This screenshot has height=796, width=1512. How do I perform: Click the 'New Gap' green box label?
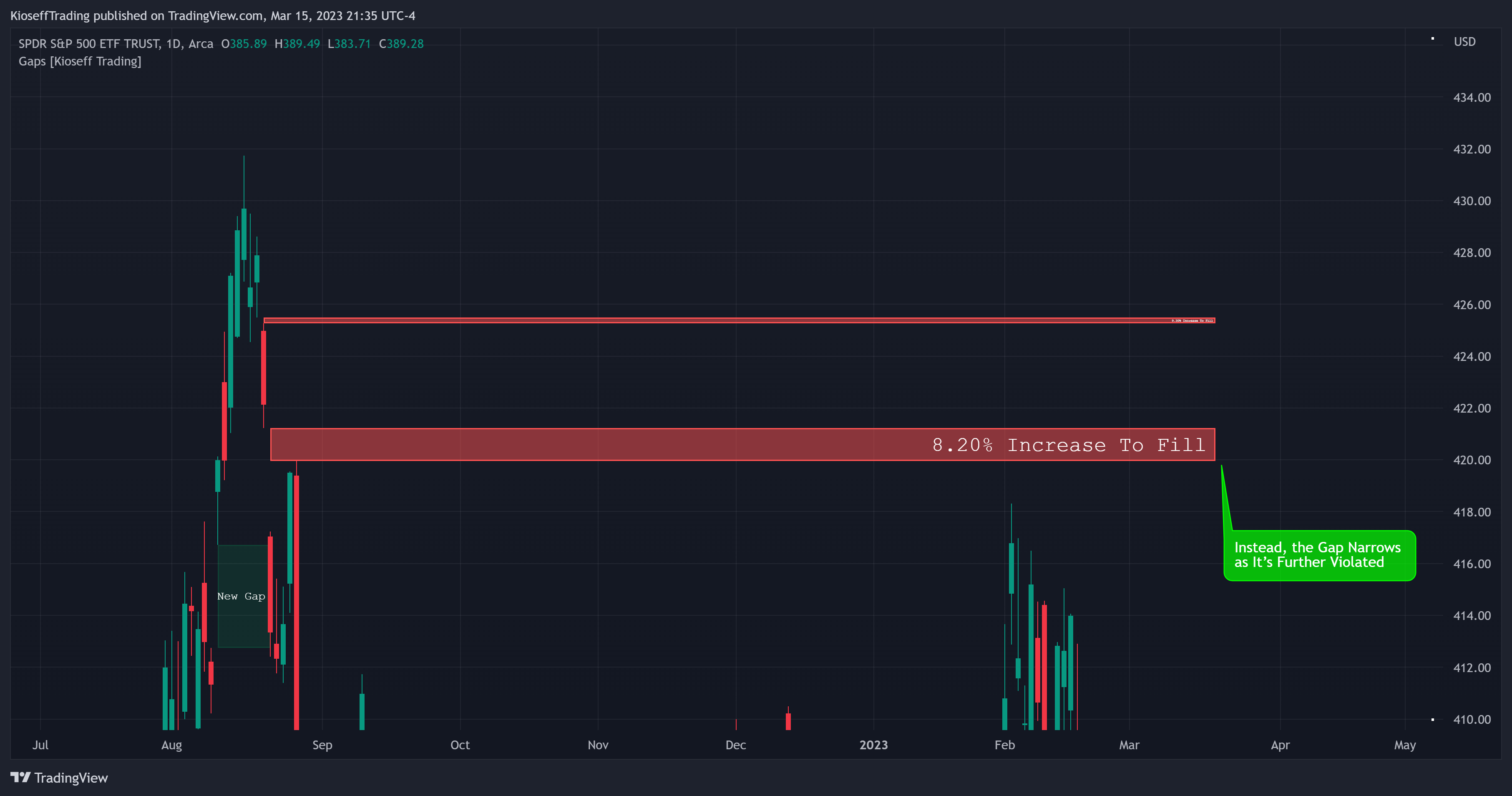241,597
